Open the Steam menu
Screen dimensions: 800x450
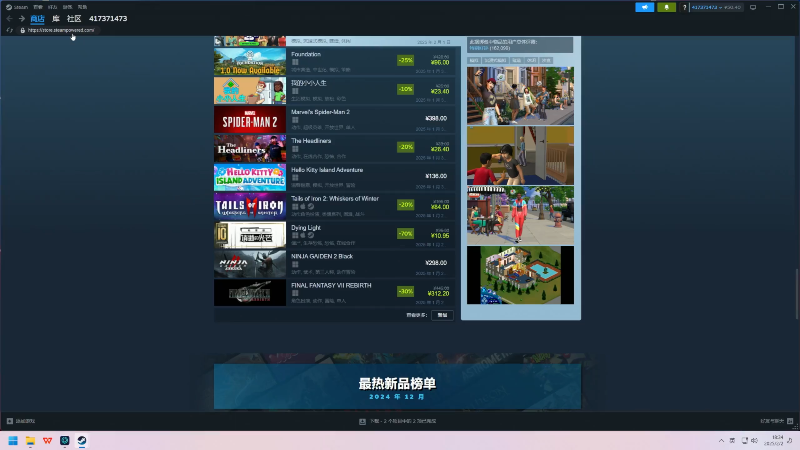20,7
